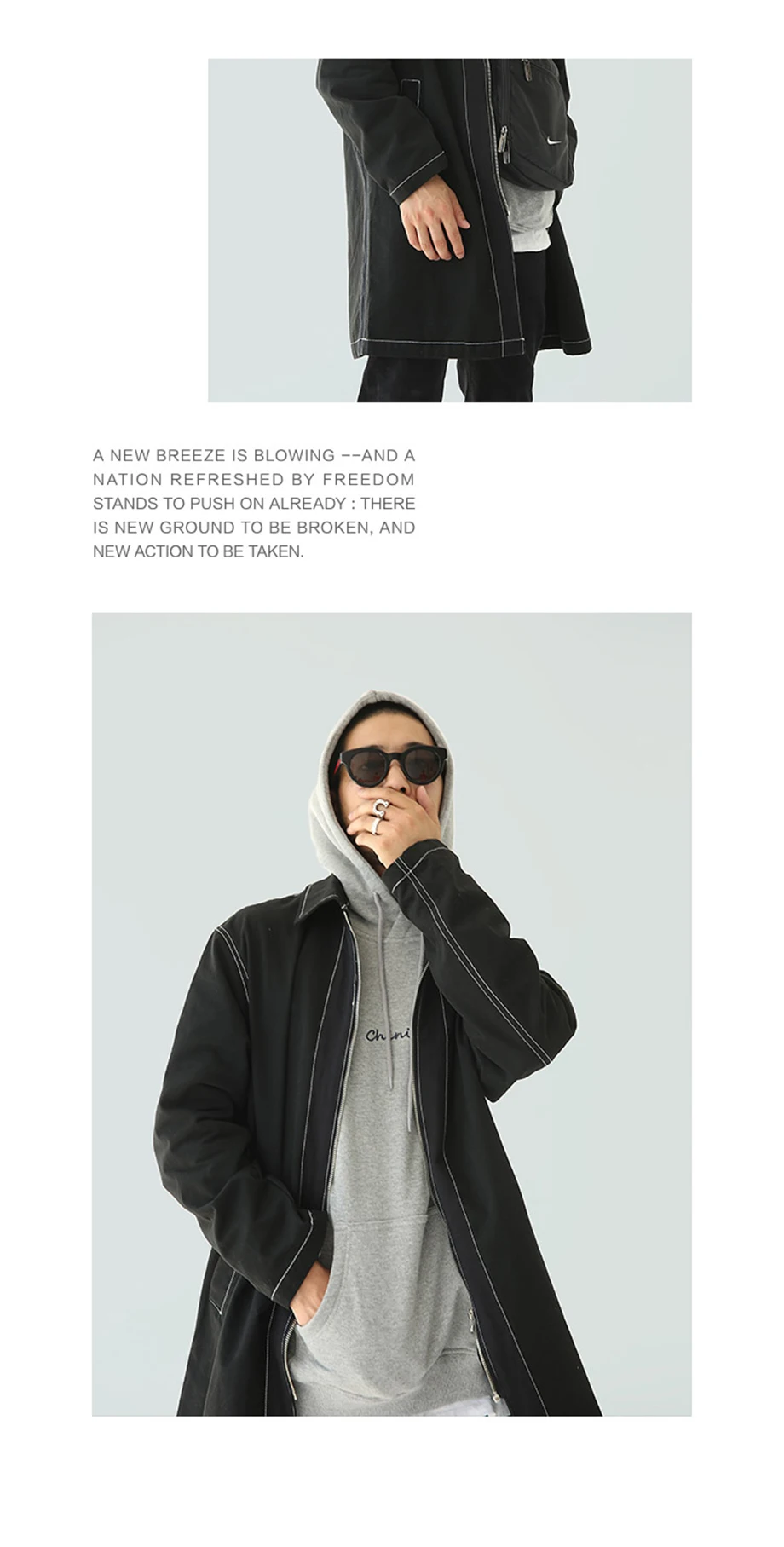Open the top cropped coat photo

(x=449, y=230)
